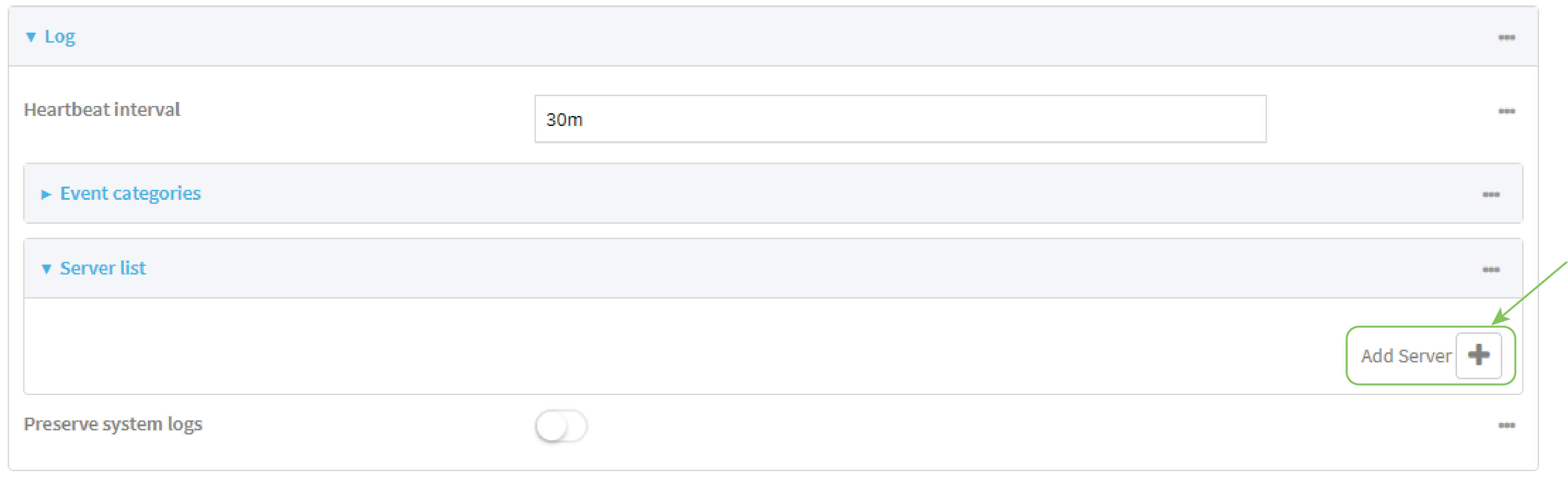Click the Log section title
1568x477 pixels.
pos(60,37)
